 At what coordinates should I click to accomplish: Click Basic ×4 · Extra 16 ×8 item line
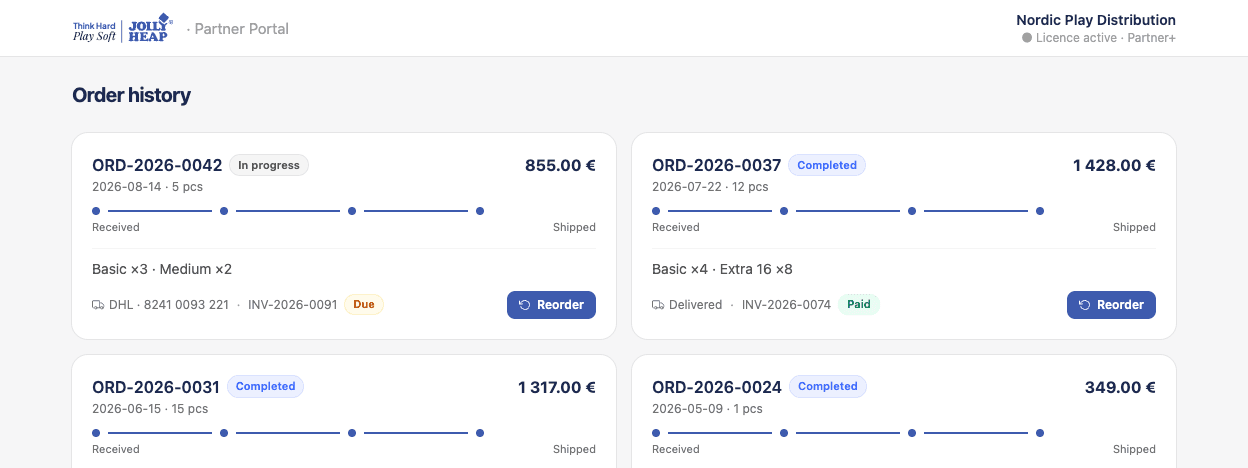pyautogui.click(x=722, y=269)
